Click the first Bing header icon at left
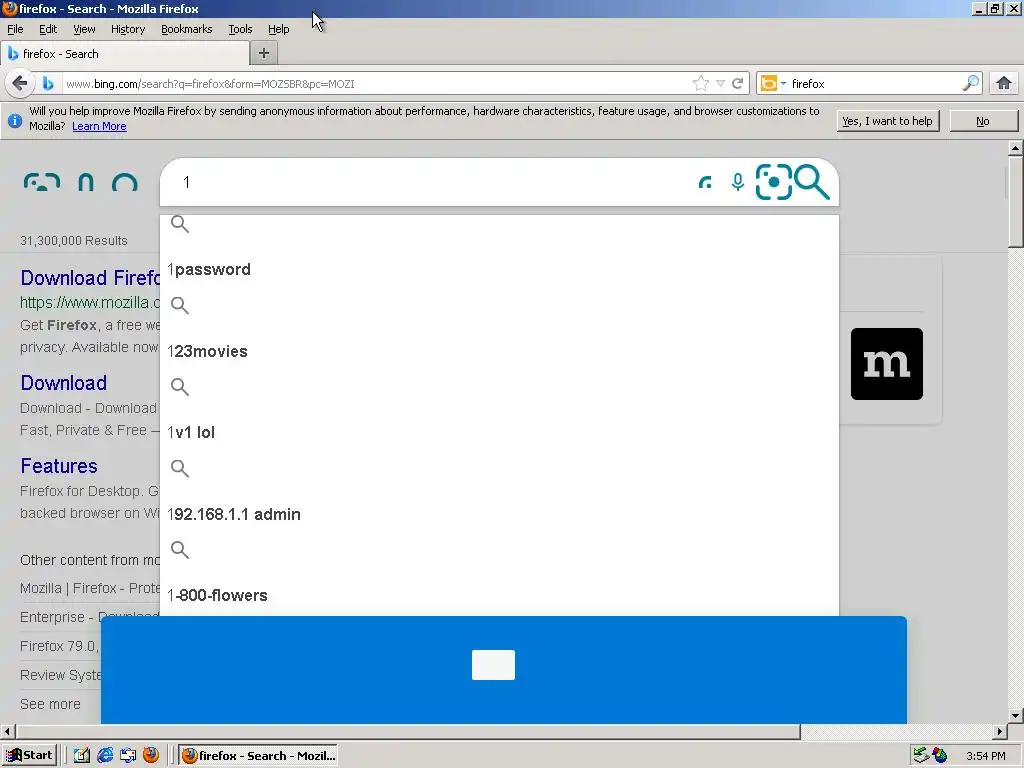This screenshot has width=1024, height=768. [42, 182]
